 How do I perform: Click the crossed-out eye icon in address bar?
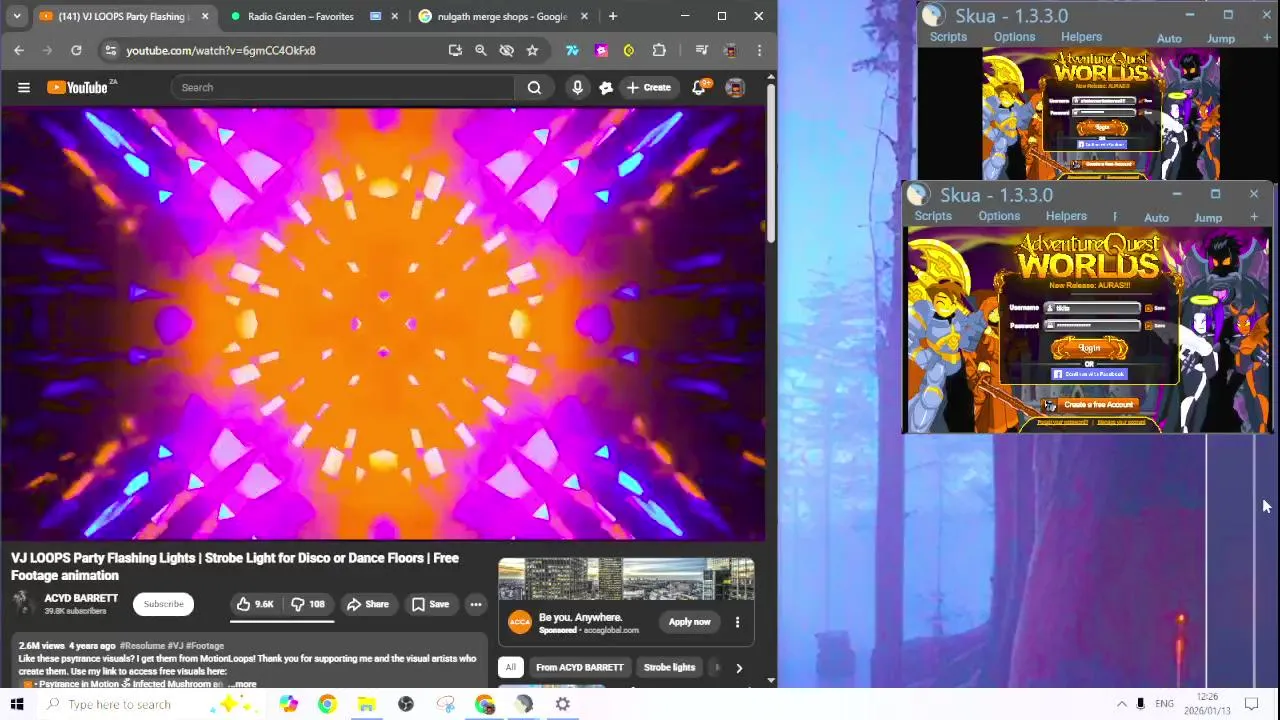pyautogui.click(x=506, y=50)
